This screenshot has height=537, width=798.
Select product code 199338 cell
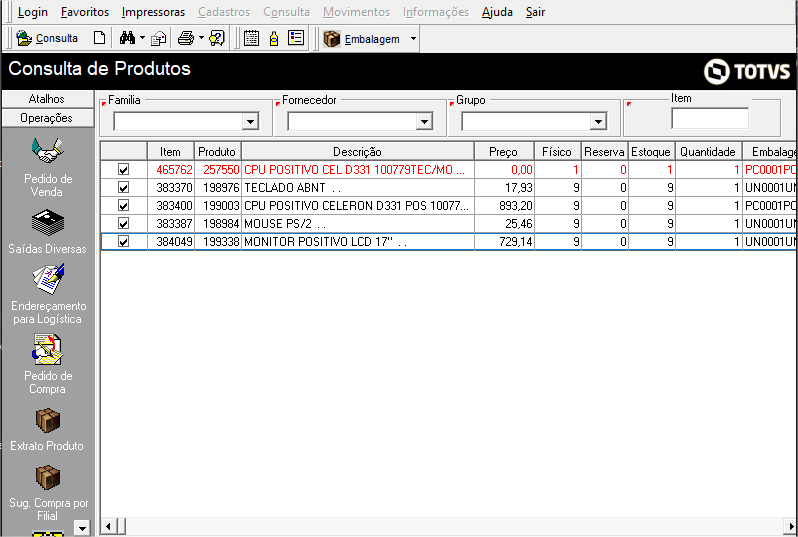218,242
